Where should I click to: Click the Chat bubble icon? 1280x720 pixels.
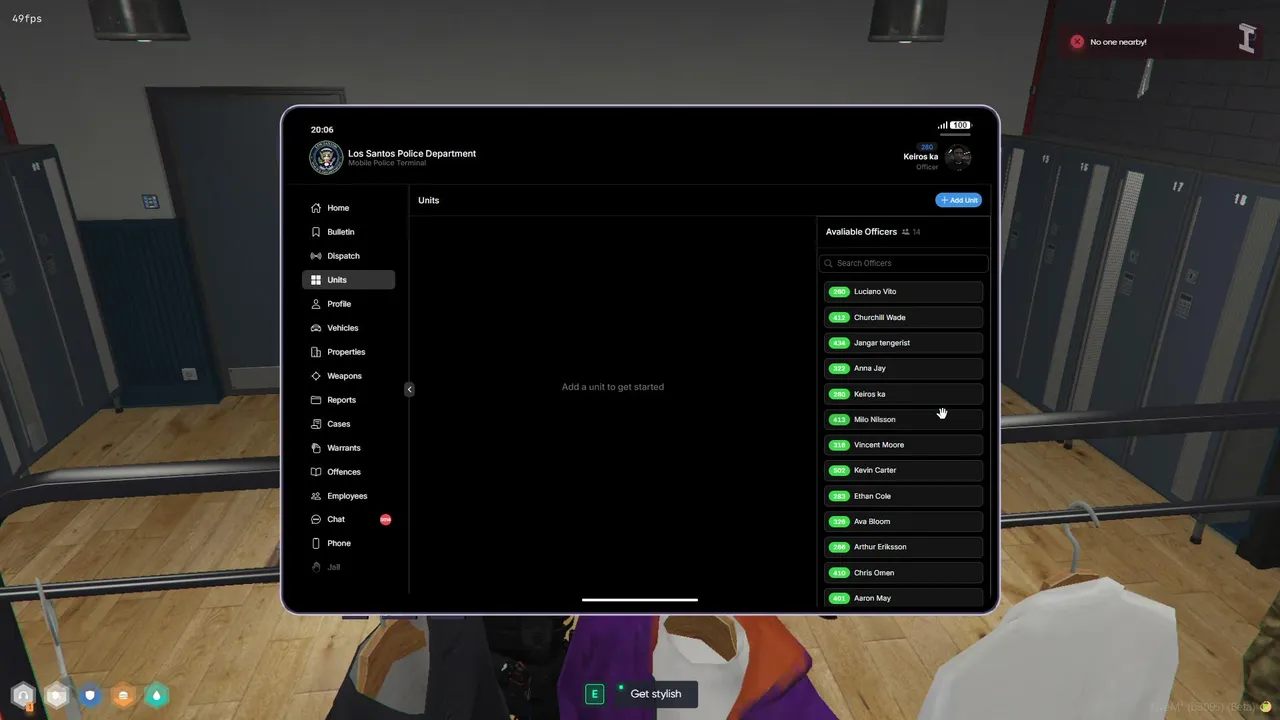point(316,520)
